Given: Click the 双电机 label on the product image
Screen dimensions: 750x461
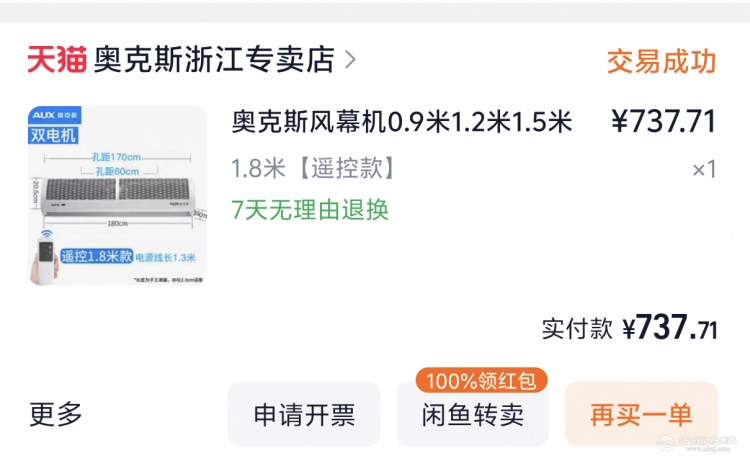Looking at the screenshot, I should pos(54,135).
